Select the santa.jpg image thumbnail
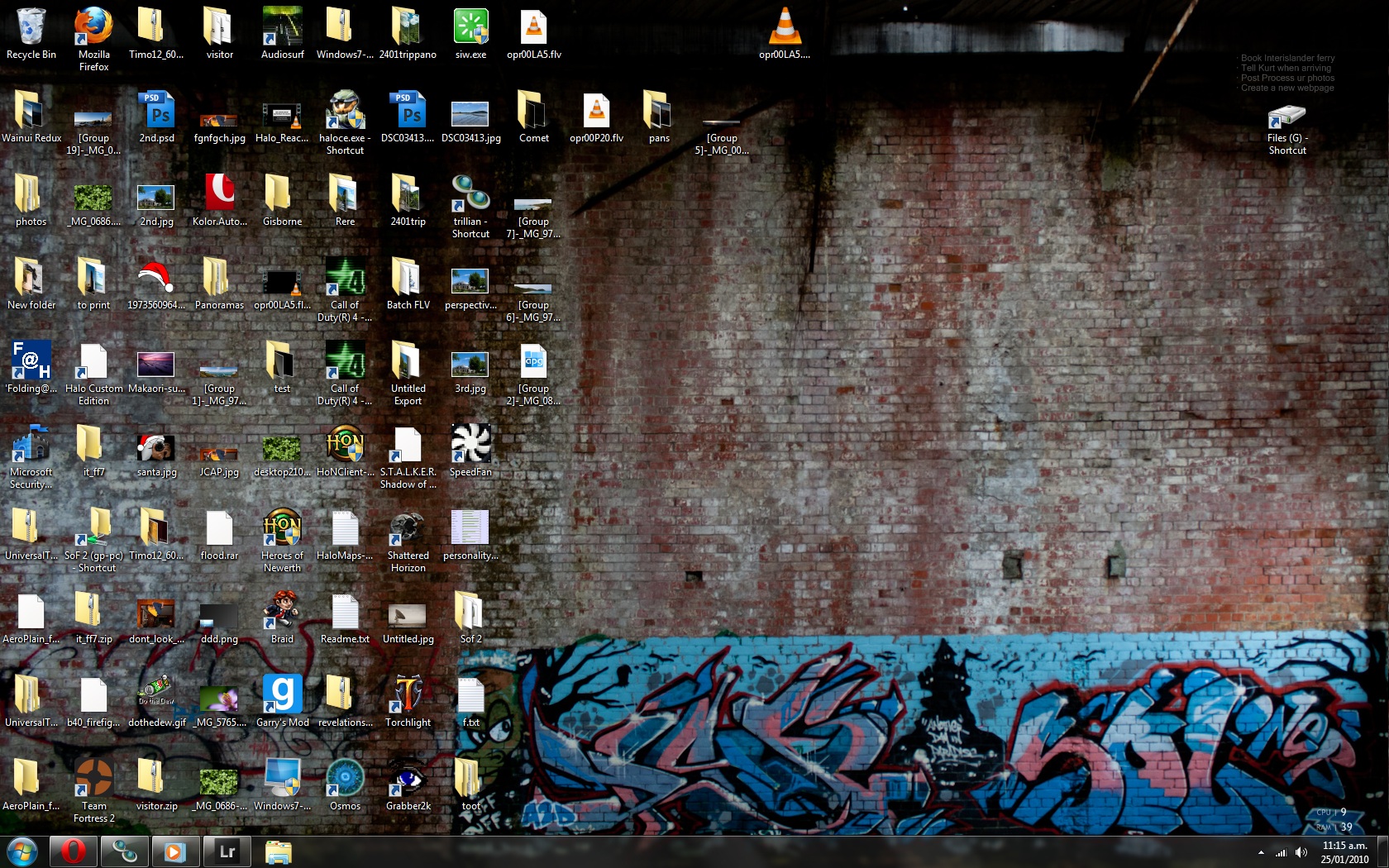This screenshot has width=1389, height=868. 156,447
